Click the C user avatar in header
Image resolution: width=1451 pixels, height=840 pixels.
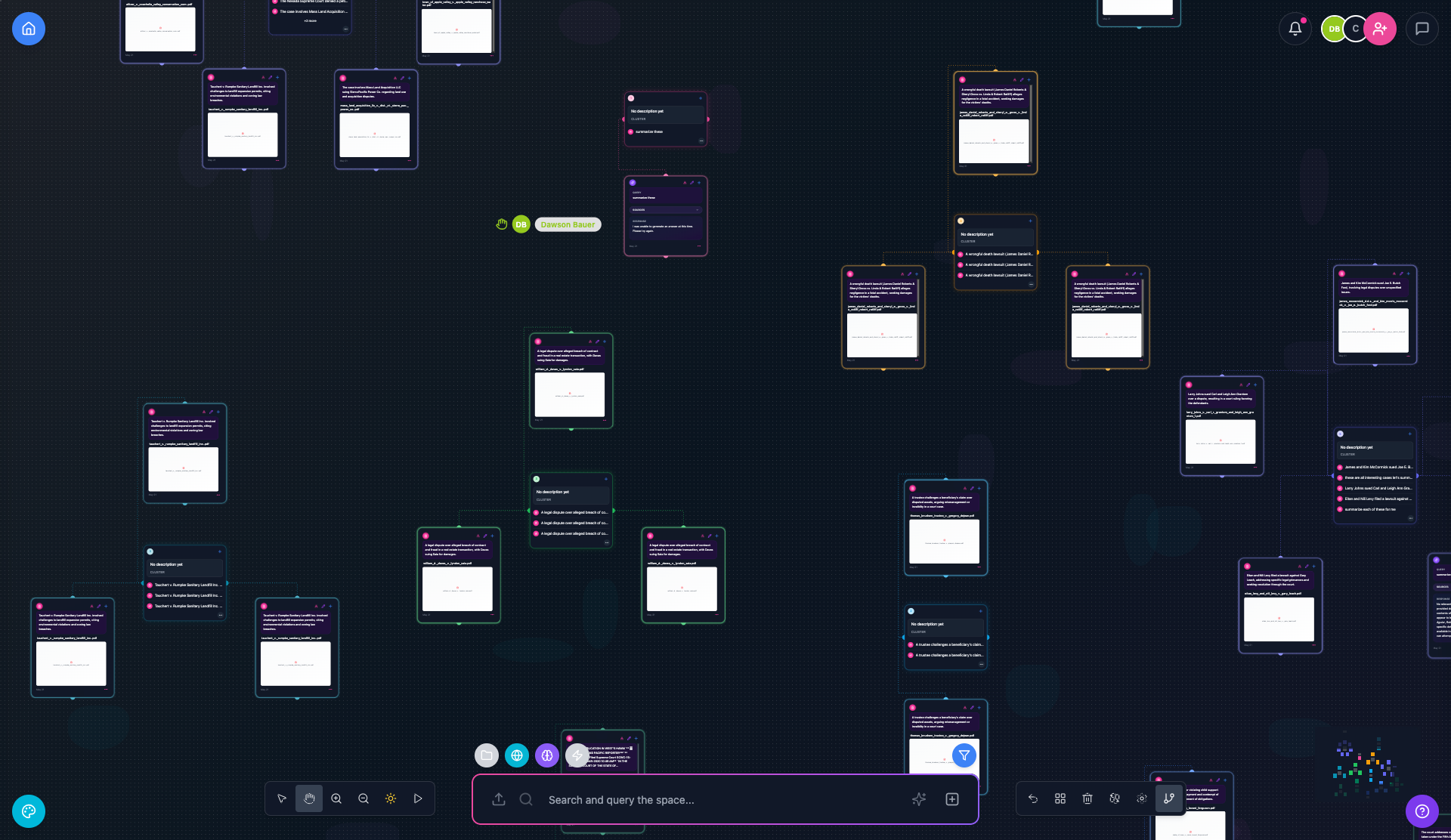coord(1356,29)
